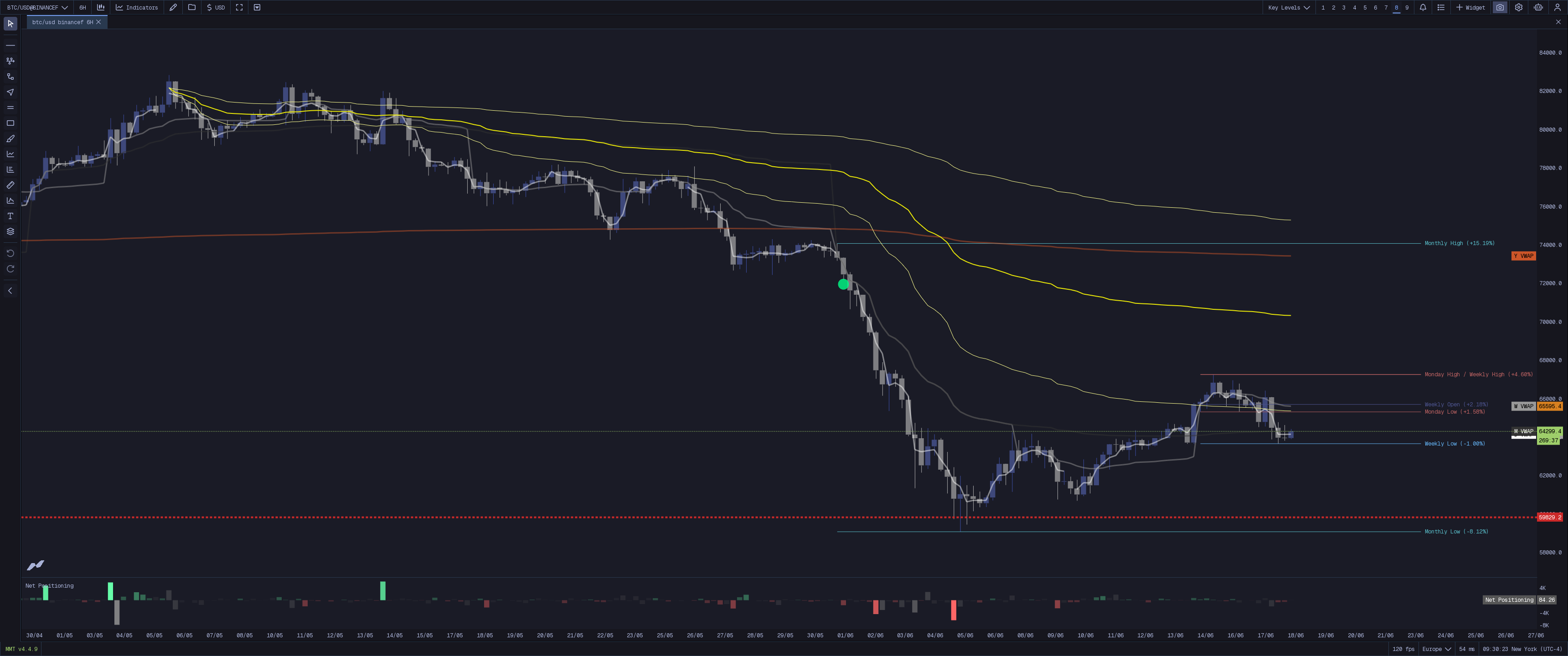Image resolution: width=1568 pixels, height=656 pixels.
Task: Select the path connector drawing tool
Action: [10, 77]
